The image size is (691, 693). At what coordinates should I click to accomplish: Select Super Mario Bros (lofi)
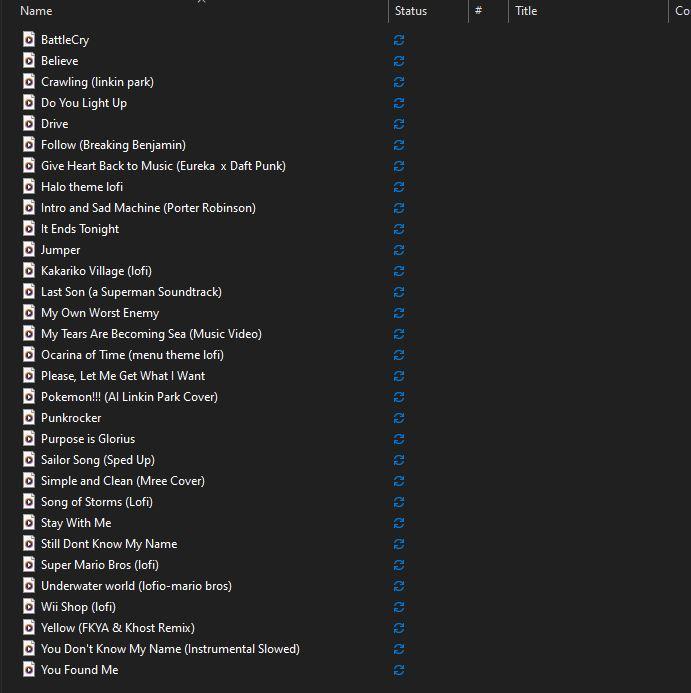100,565
